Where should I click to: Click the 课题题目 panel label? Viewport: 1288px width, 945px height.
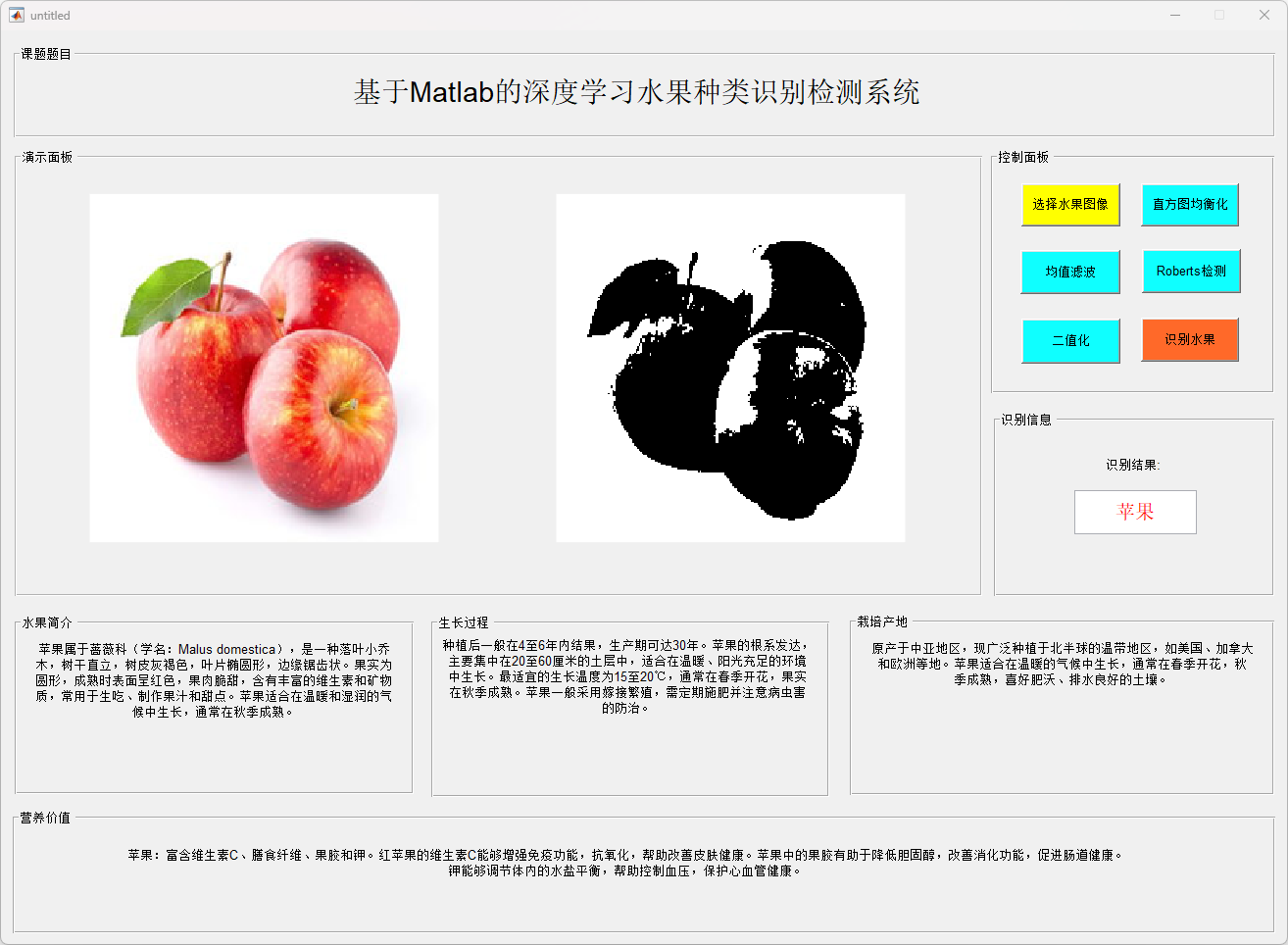point(46,54)
